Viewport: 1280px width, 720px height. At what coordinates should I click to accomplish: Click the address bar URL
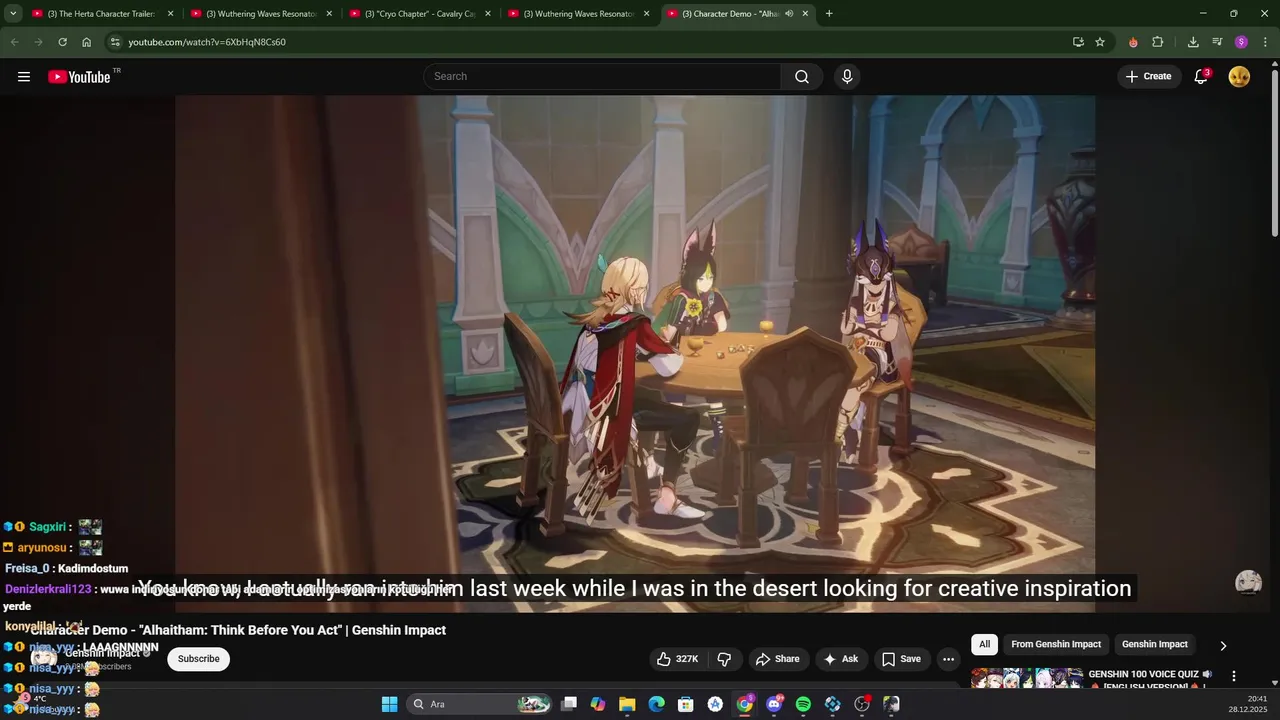coord(207,42)
